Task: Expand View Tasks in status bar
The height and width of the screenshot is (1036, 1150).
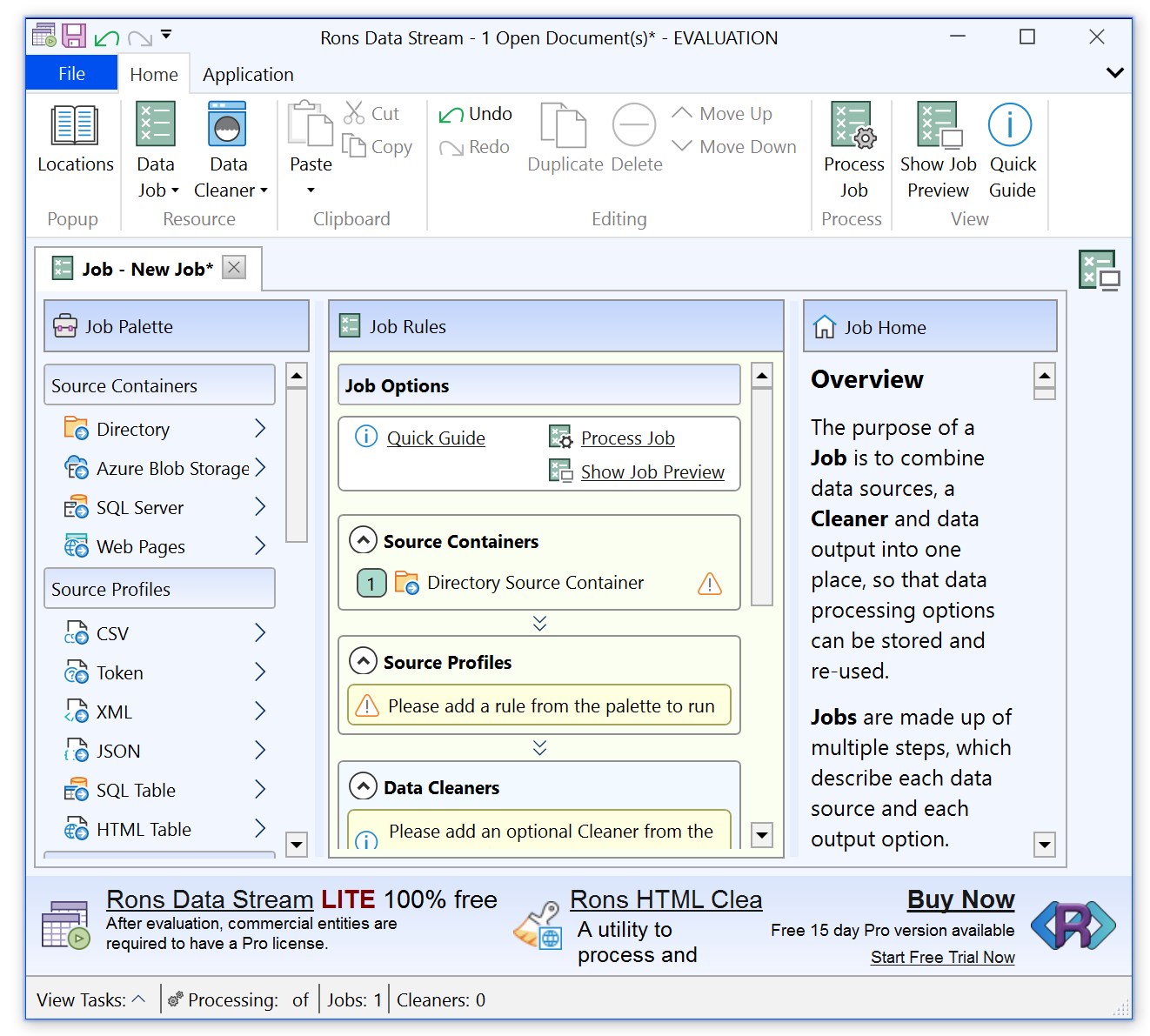Action: 91,999
